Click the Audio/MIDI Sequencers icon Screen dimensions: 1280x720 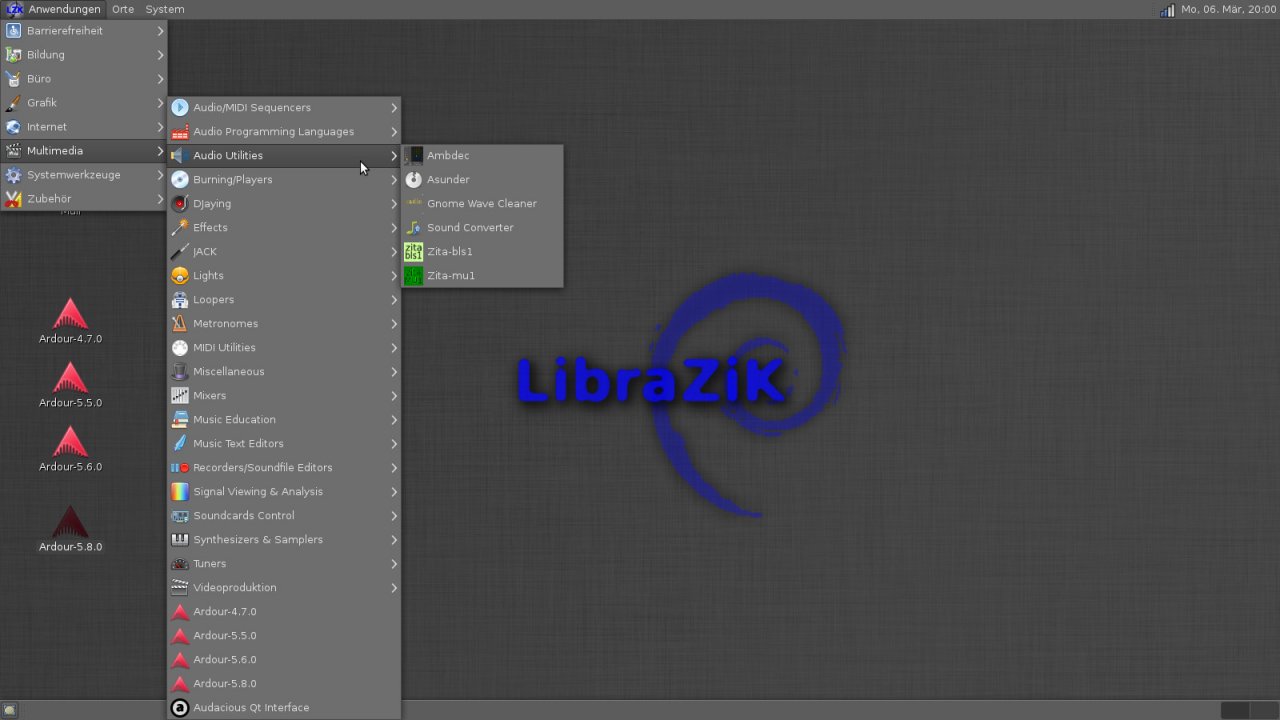point(180,108)
